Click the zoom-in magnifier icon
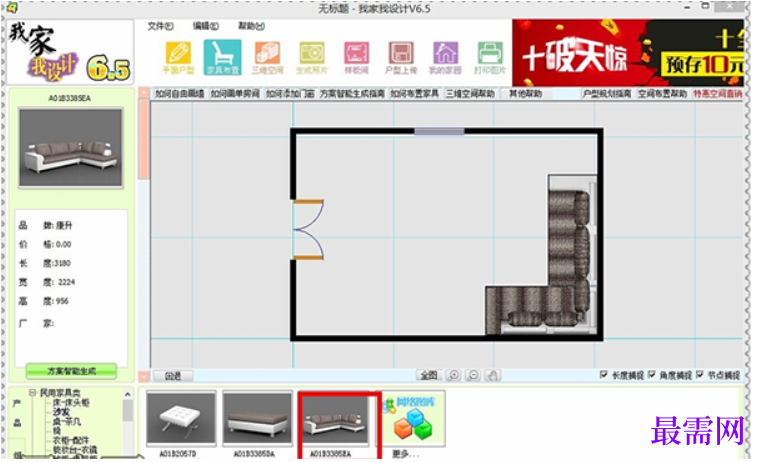 (x=454, y=375)
